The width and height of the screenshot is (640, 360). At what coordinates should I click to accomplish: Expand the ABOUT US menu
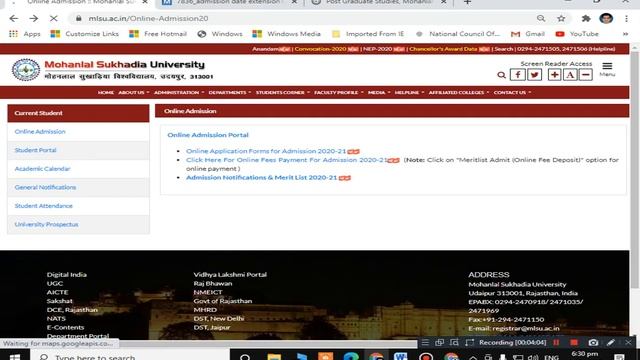(133, 93)
